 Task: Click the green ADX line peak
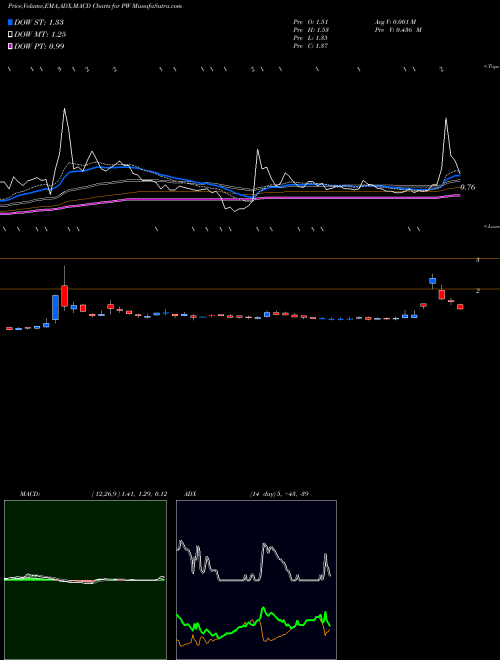263,608
